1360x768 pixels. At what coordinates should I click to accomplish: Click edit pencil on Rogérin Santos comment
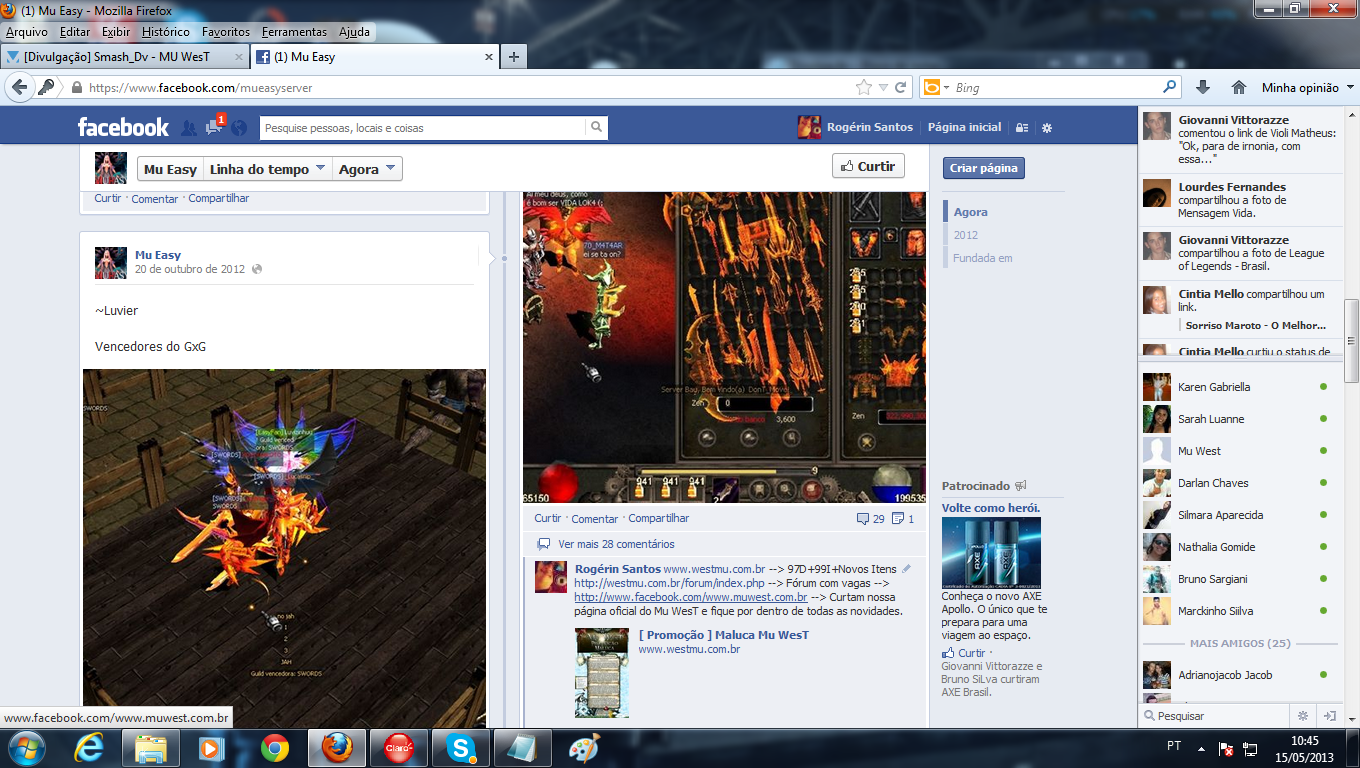[907, 569]
